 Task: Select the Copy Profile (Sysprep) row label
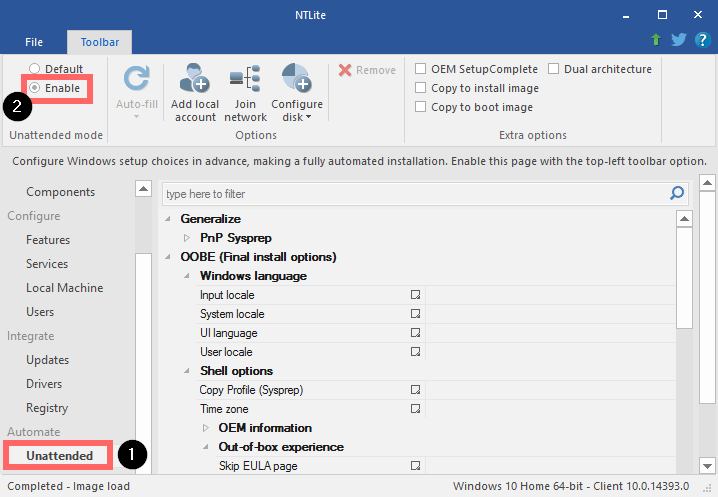(x=251, y=390)
